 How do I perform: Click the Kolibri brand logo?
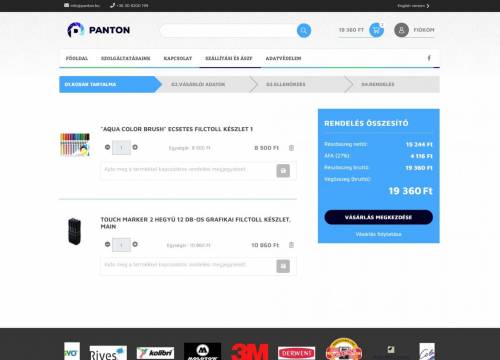click(x=155, y=353)
